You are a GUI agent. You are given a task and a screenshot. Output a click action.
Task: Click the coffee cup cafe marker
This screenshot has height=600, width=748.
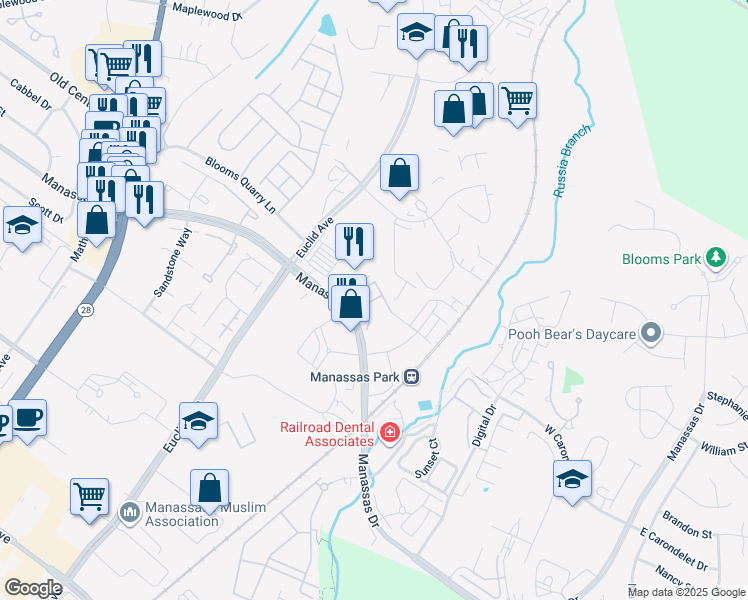pyautogui.click(x=28, y=422)
